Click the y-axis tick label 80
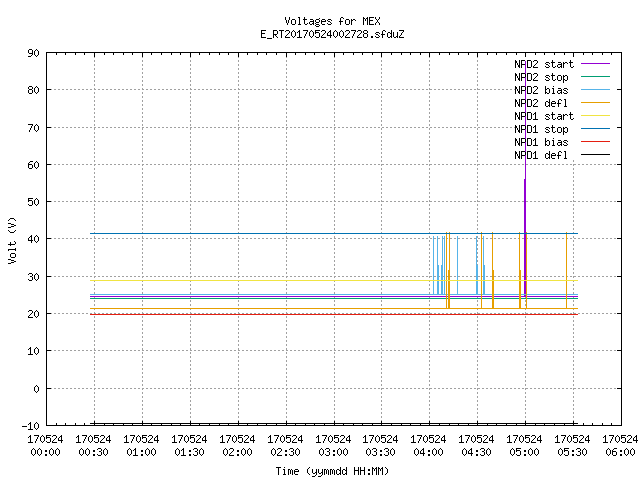 click(x=33, y=90)
